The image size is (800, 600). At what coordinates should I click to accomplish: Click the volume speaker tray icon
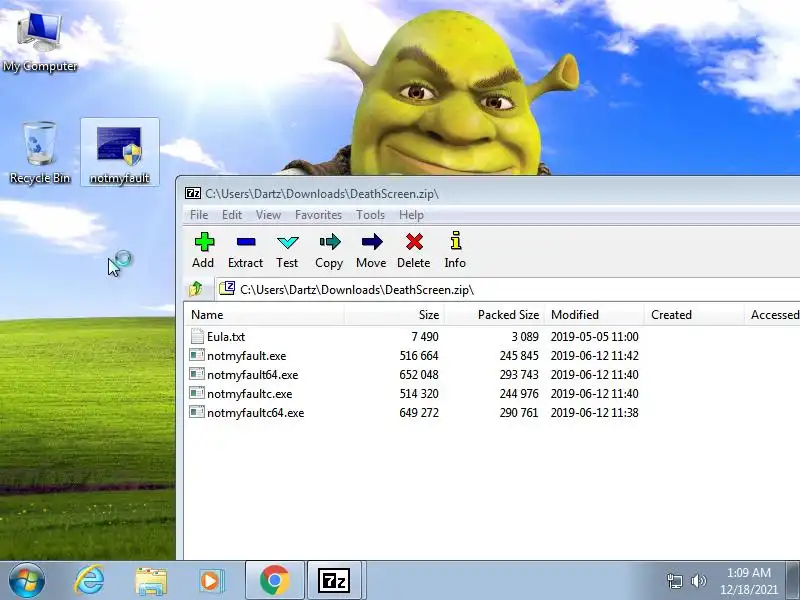(x=698, y=581)
